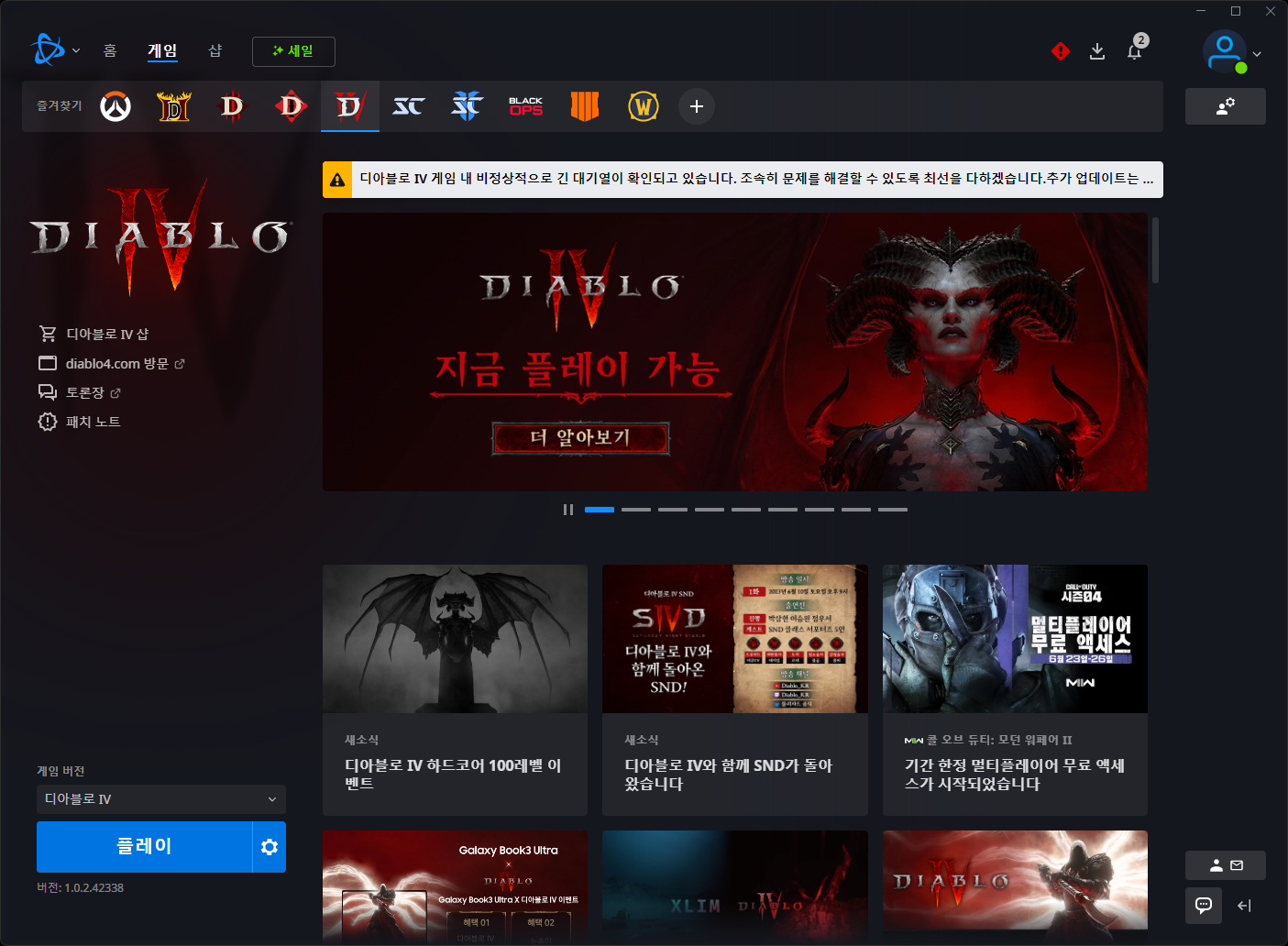The image size is (1288, 946).
Task: Click the 즐겨찾기 favorites label
Action: [x=60, y=106]
